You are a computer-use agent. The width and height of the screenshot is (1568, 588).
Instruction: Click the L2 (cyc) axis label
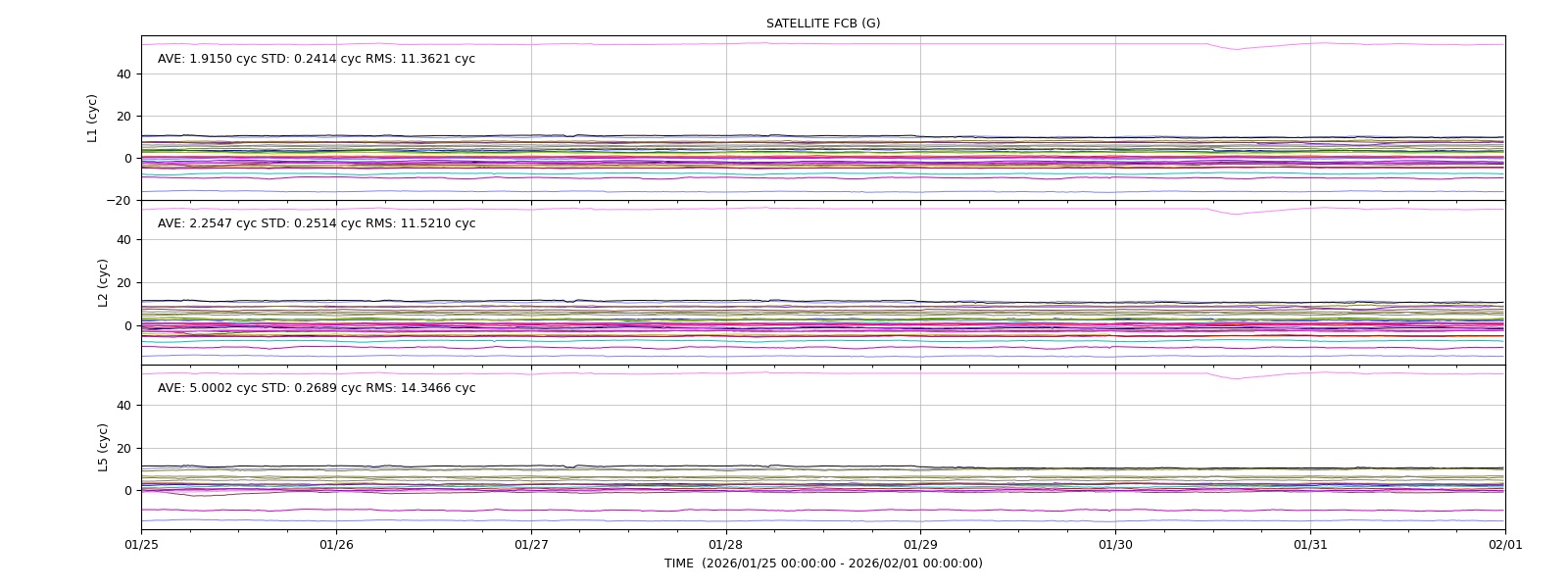(103, 283)
